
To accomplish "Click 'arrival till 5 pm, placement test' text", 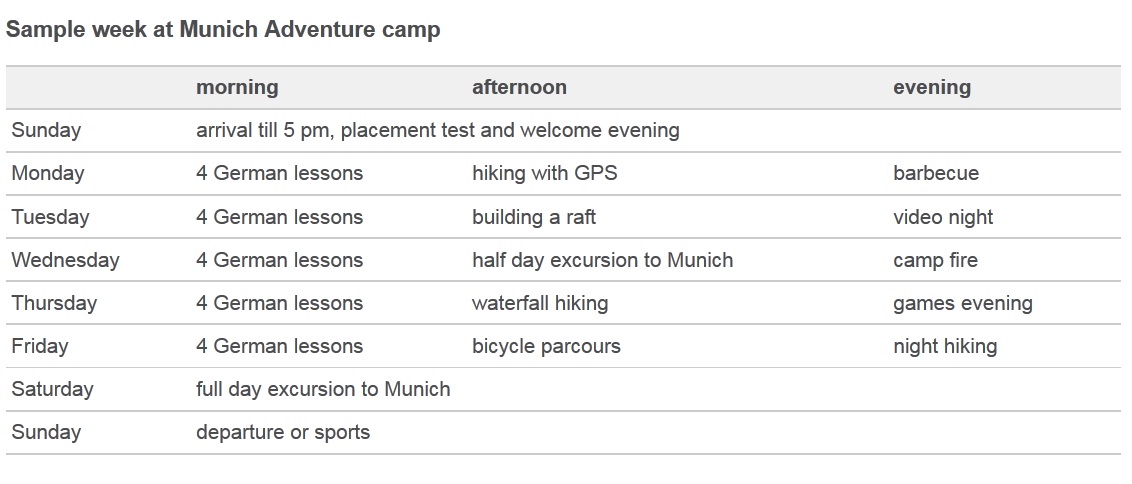I will pyautogui.click(x=336, y=131).
